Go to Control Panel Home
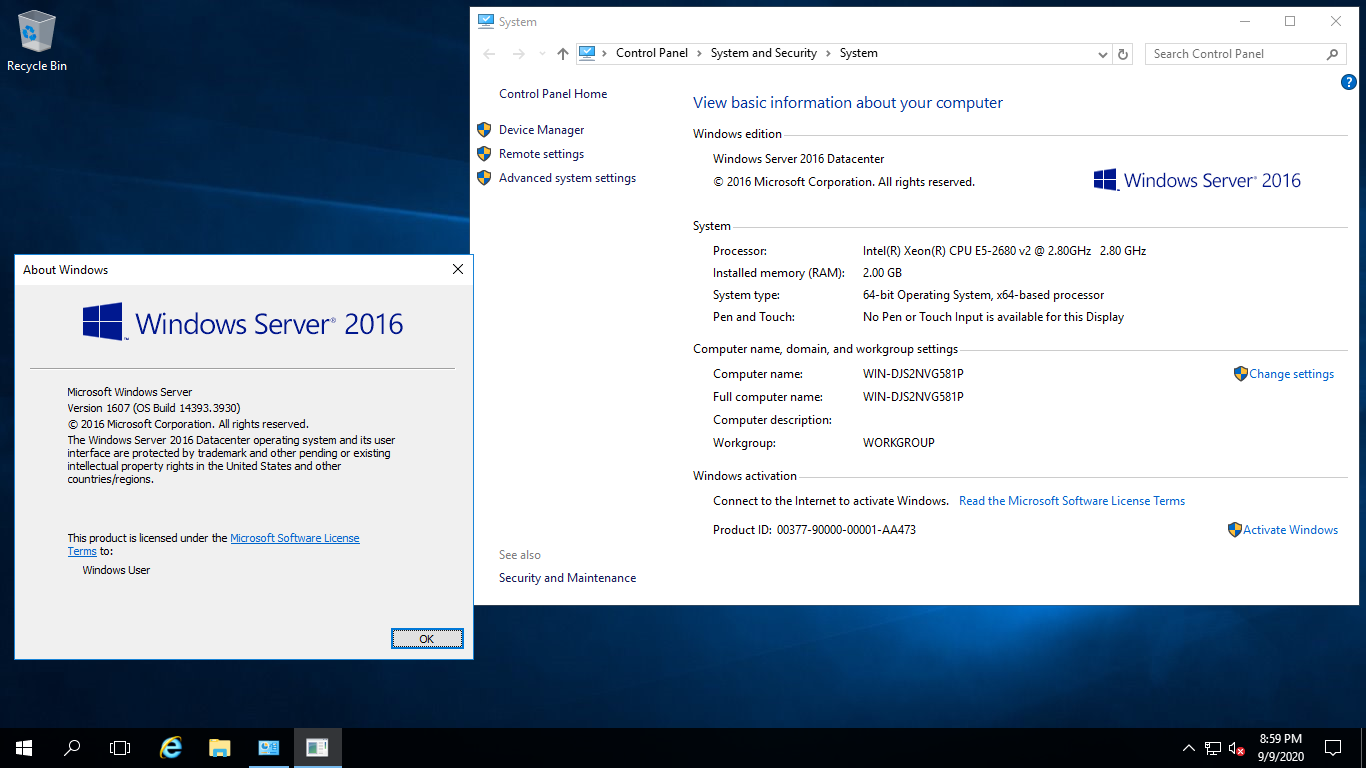Viewport: 1366px width, 768px height. tap(553, 94)
